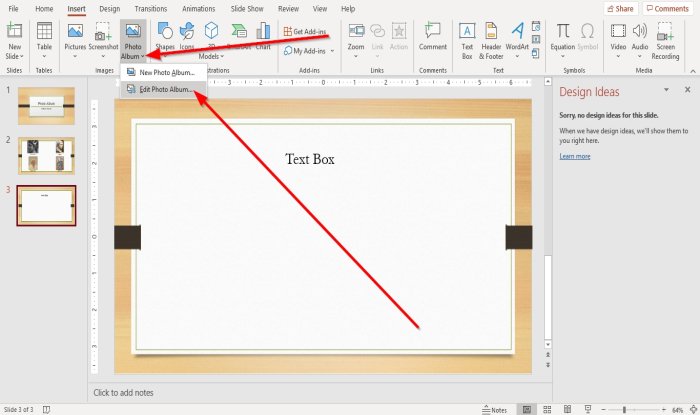Adjust the zoom slider handle
Viewport: 700px width, 415px height.
(x=624, y=409)
